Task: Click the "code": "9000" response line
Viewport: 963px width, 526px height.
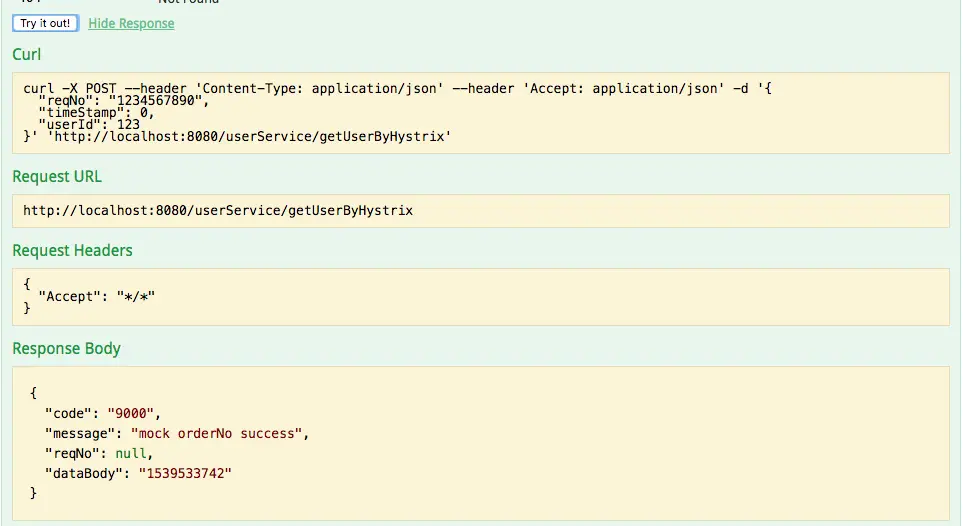Action: 102,413
